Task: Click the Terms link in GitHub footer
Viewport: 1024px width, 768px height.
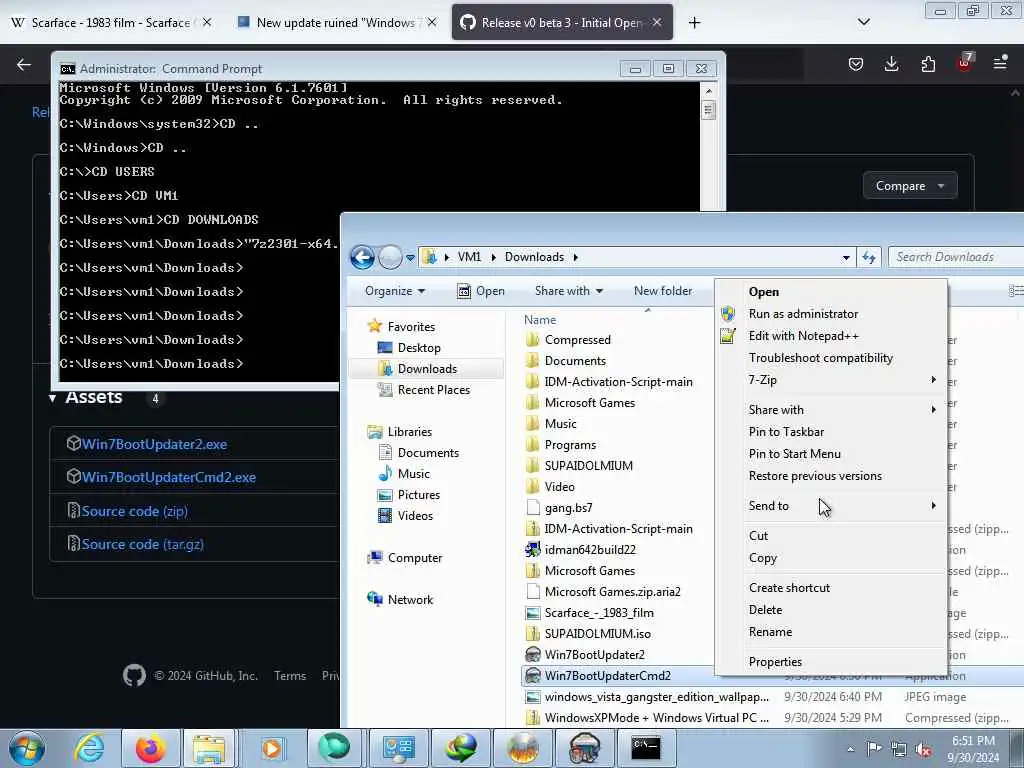Action: 290,675
